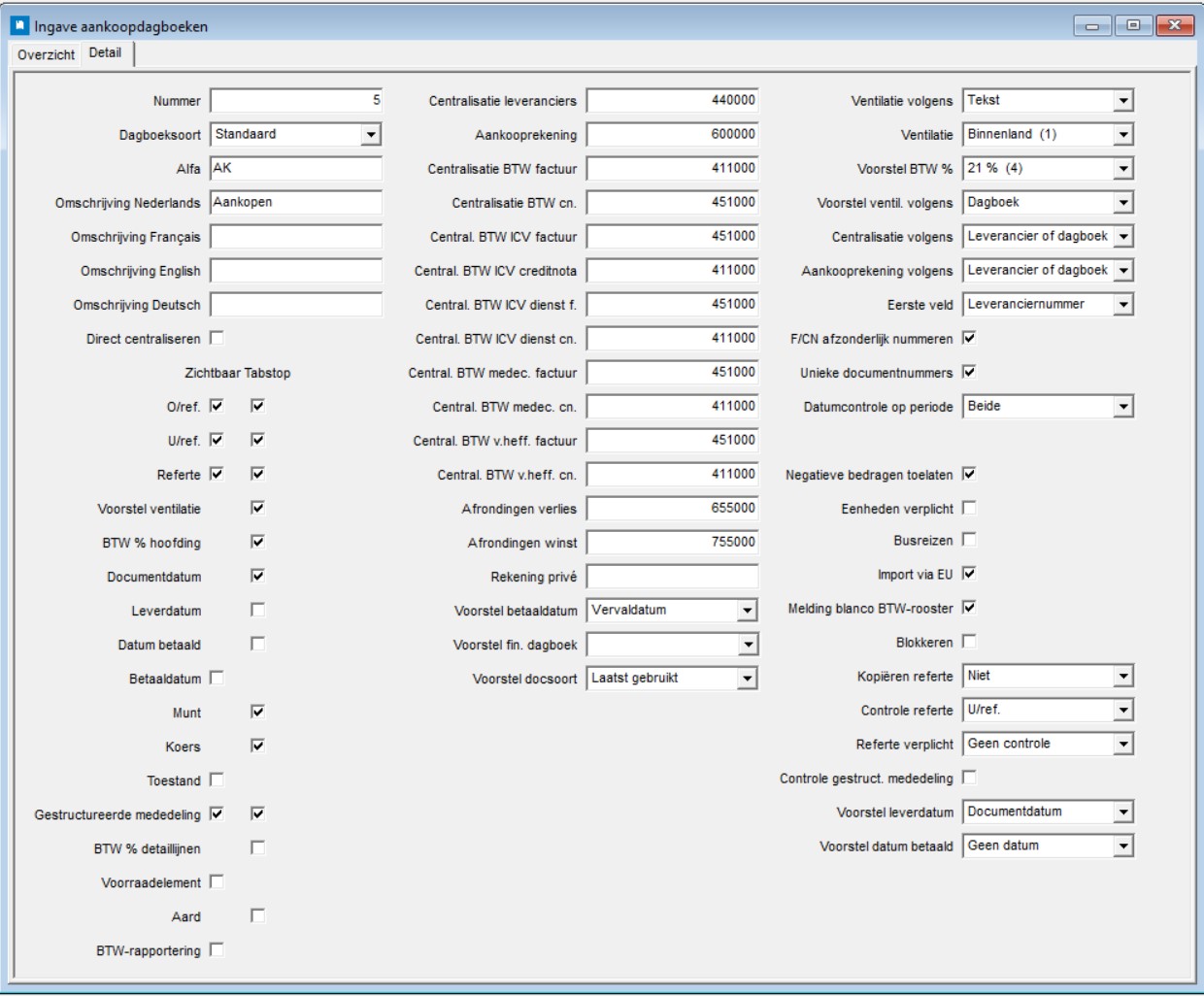Toggle the Unieke documentnummers checkbox
Viewport: 1204px width, 996px height.
[969, 372]
